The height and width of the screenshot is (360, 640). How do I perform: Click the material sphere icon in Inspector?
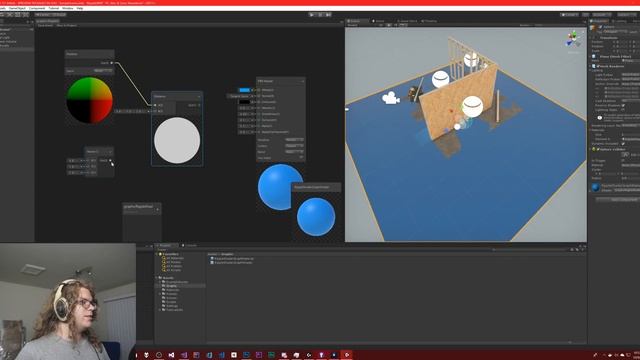click(596, 187)
